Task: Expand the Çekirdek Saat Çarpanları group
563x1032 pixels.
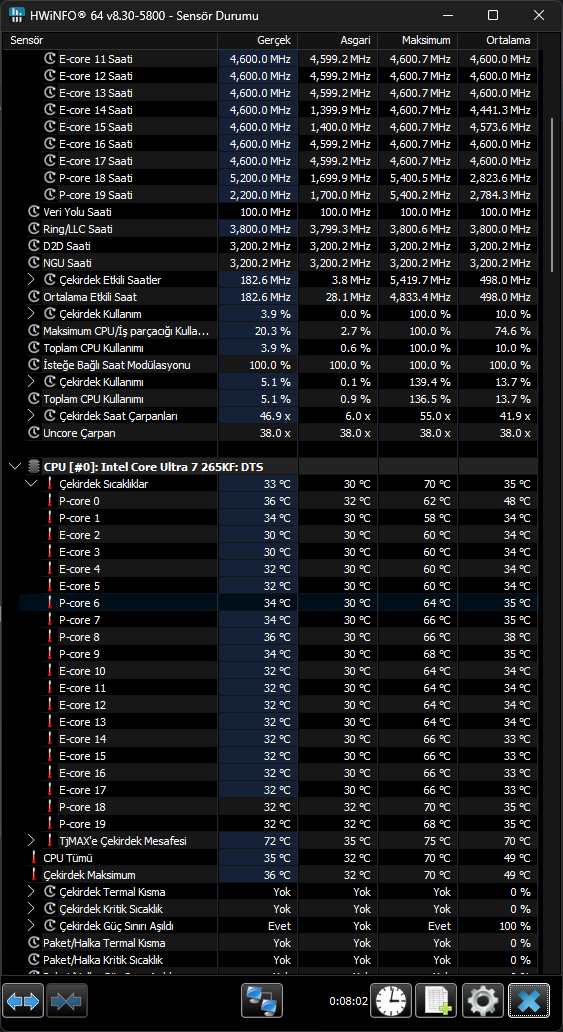Action: pyautogui.click(x=31, y=416)
